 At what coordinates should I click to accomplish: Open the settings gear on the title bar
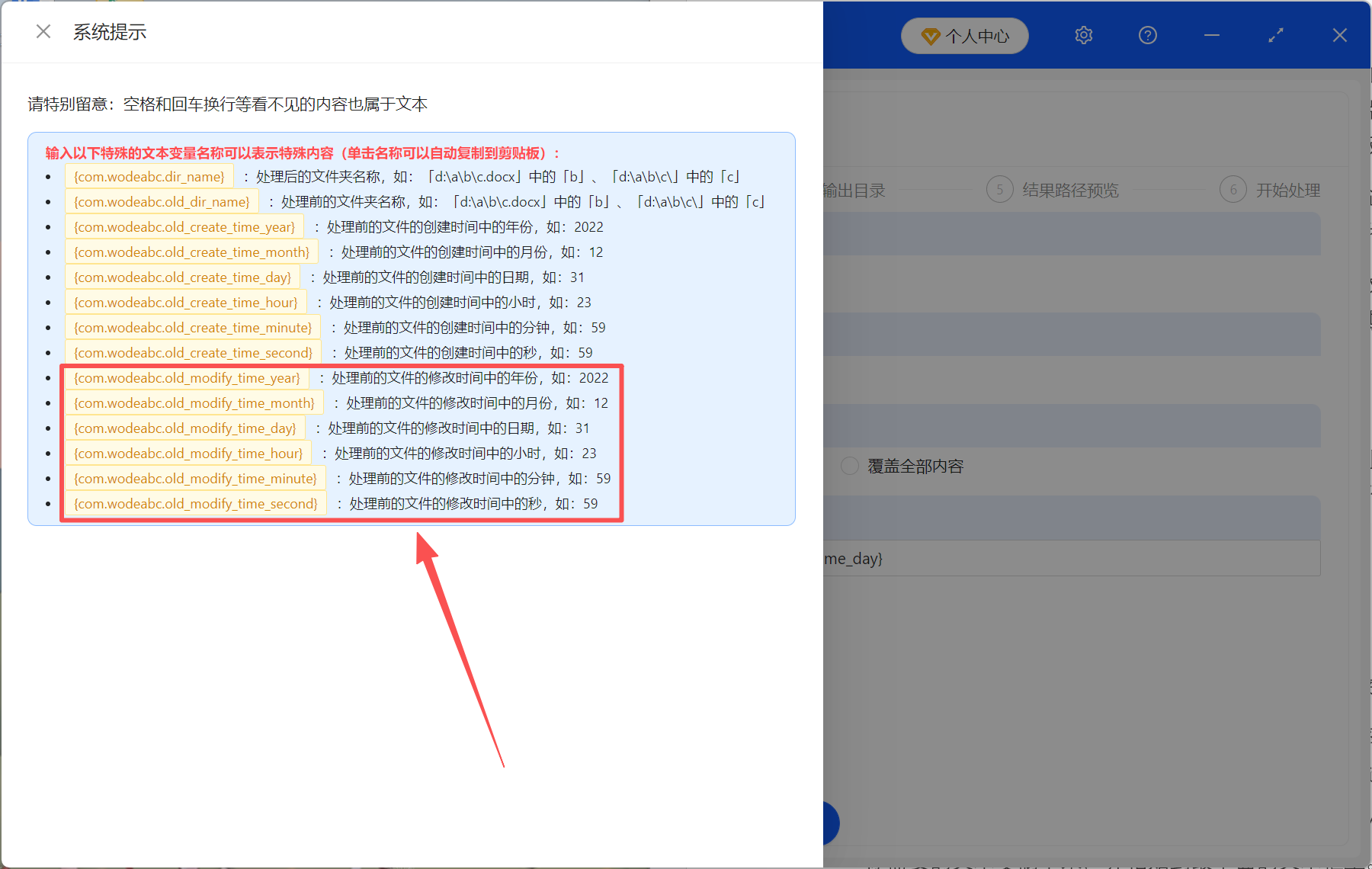1083,35
